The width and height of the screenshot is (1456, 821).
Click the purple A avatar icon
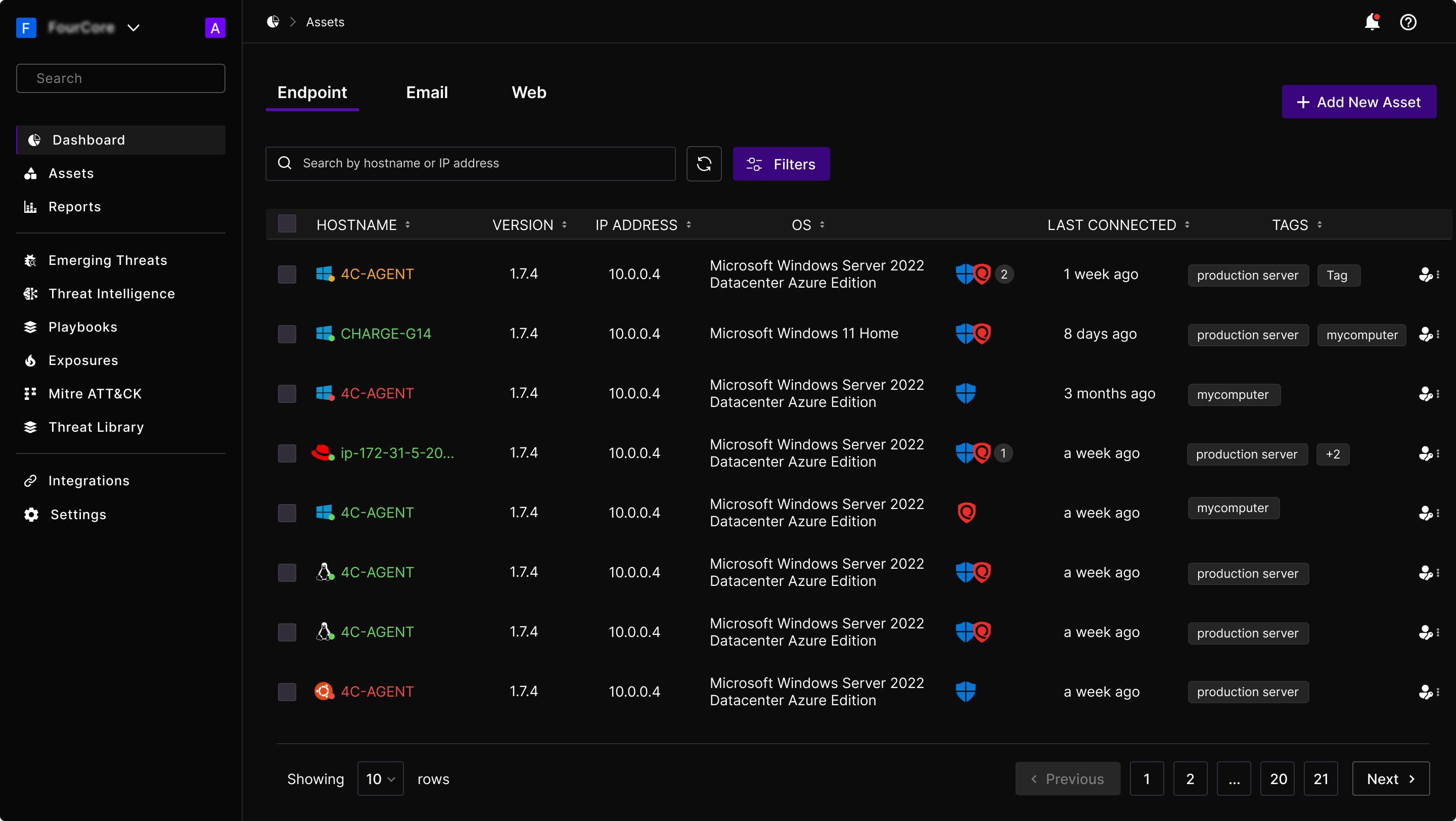point(215,28)
